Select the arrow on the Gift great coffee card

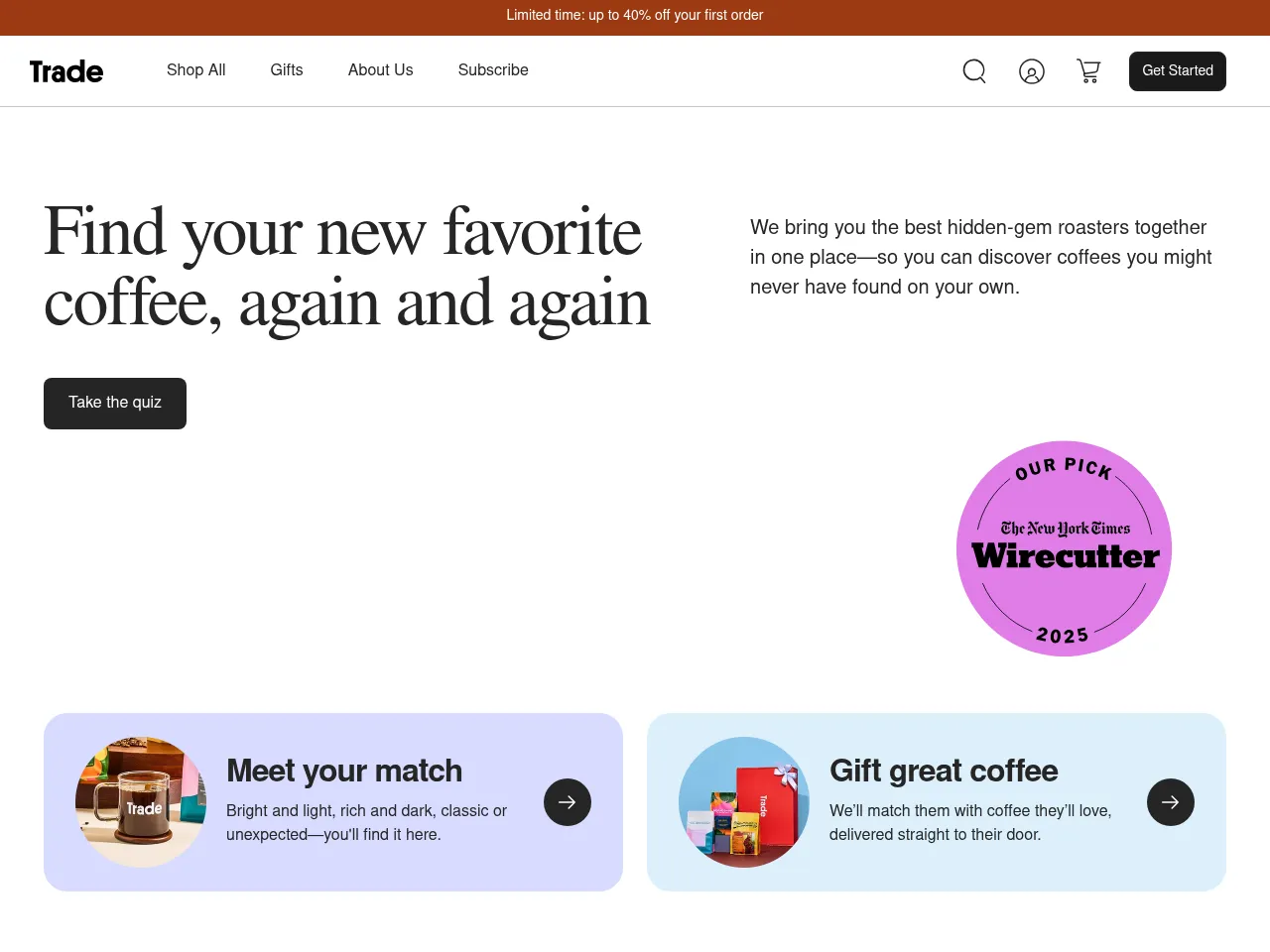pos(1170,801)
